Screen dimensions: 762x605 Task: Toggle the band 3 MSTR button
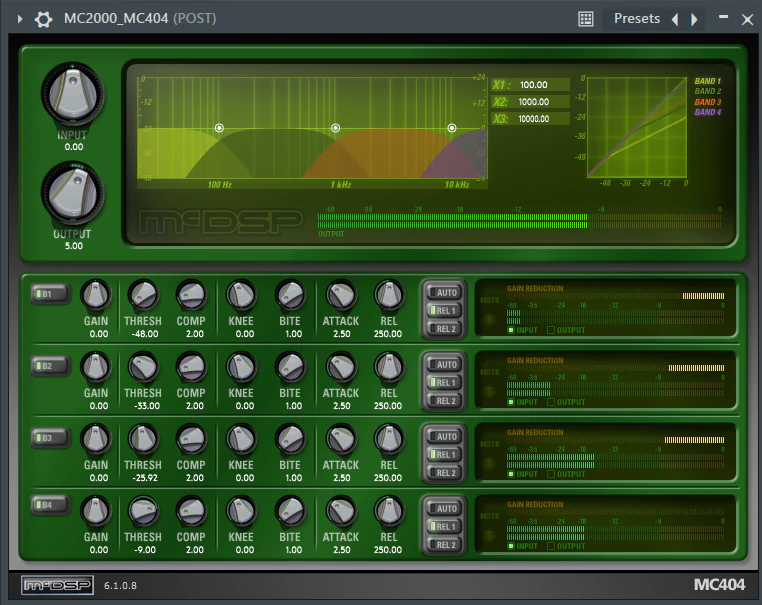click(489, 444)
